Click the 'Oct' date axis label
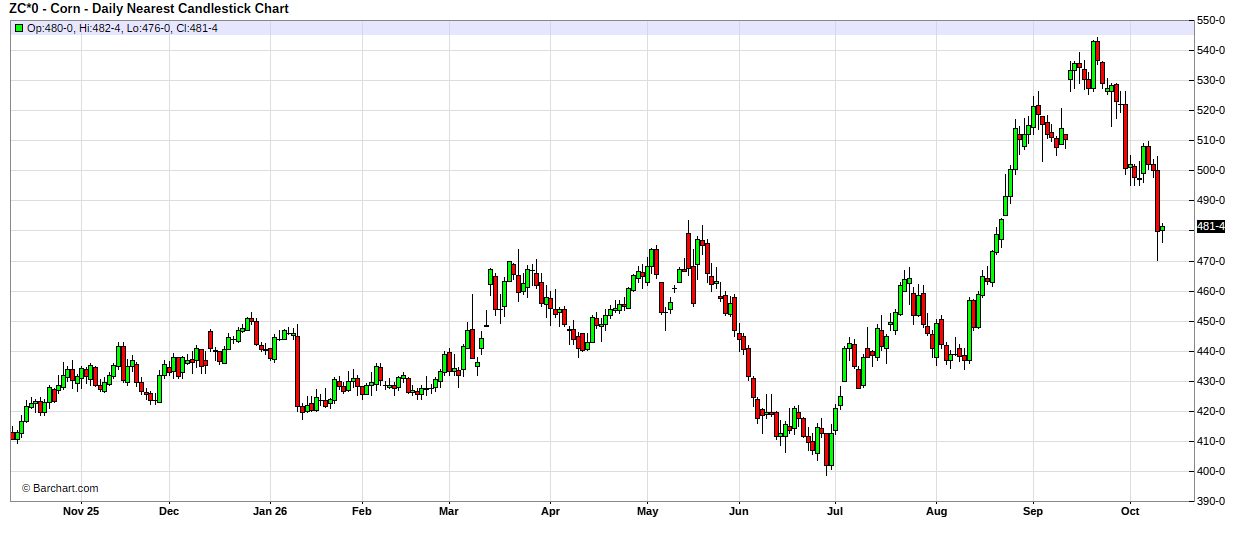Image resolution: width=1236 pixels, height=542 pixels. click(1130, 512)
